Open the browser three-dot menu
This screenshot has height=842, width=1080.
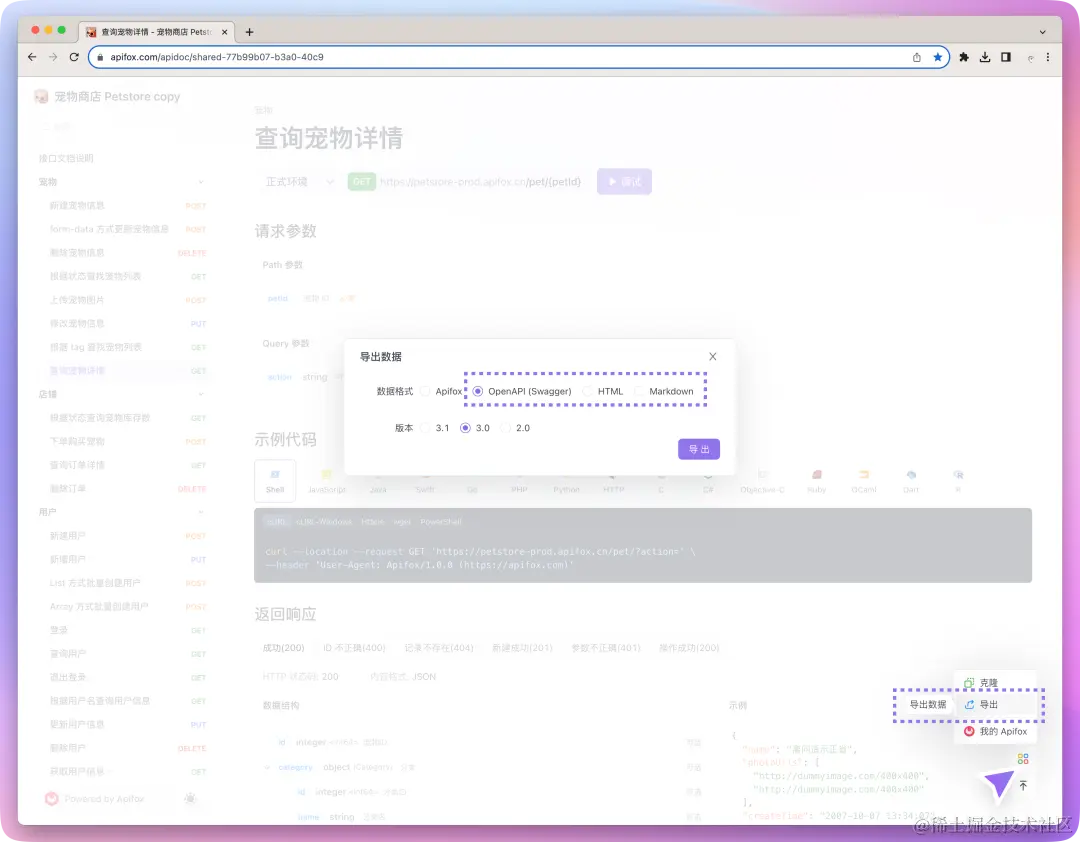pos(1048,57)
